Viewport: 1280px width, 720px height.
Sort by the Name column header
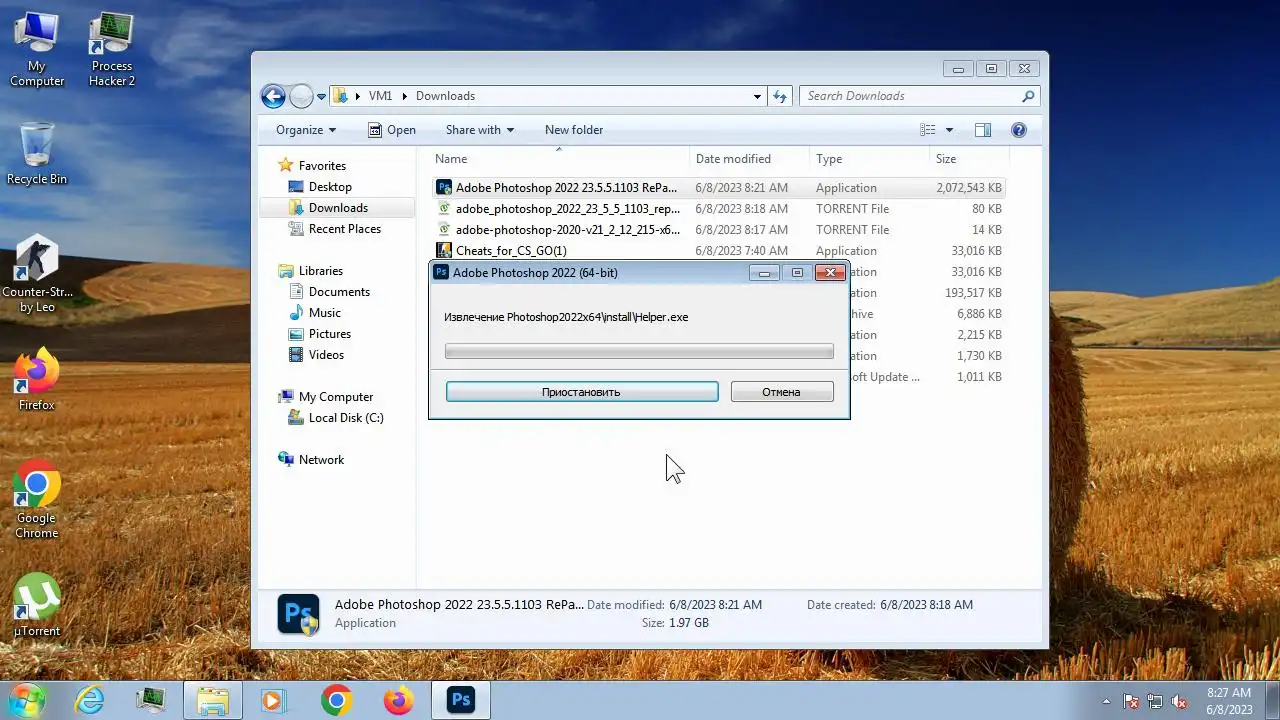[559, 159]
